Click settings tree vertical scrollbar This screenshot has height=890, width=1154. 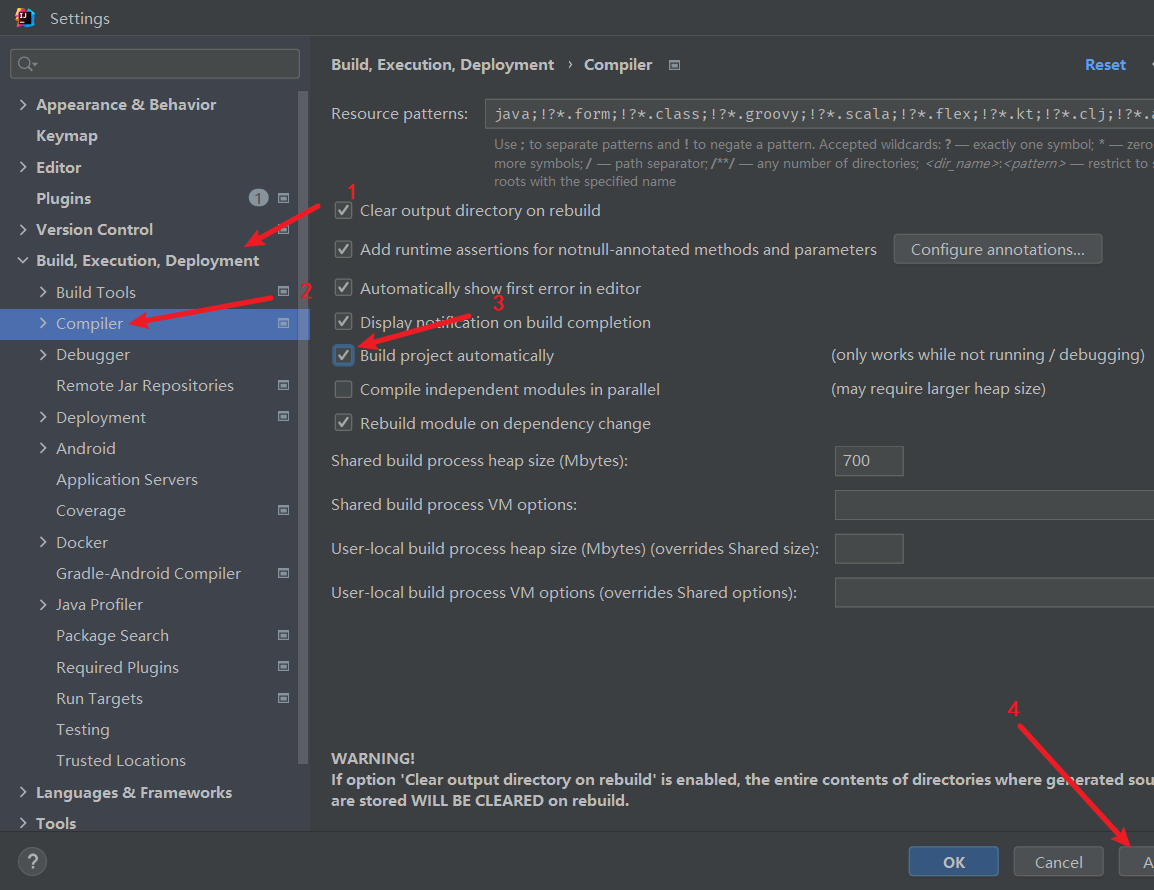[x=303, y=427]
